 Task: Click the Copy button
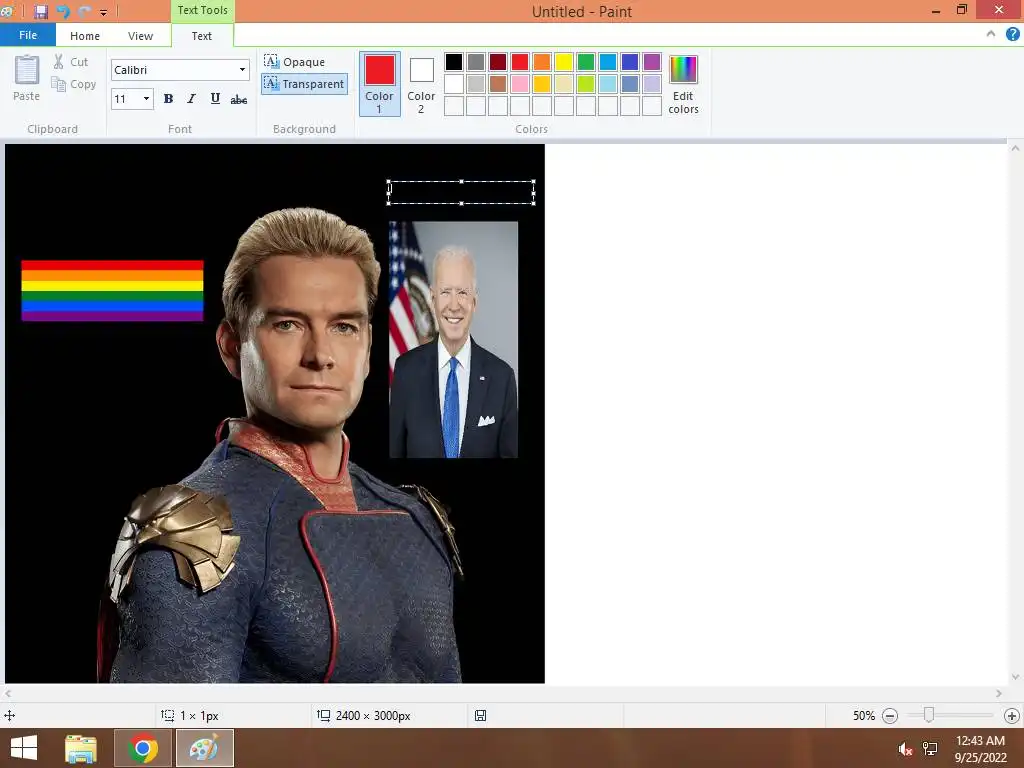[x=74, y=84]
